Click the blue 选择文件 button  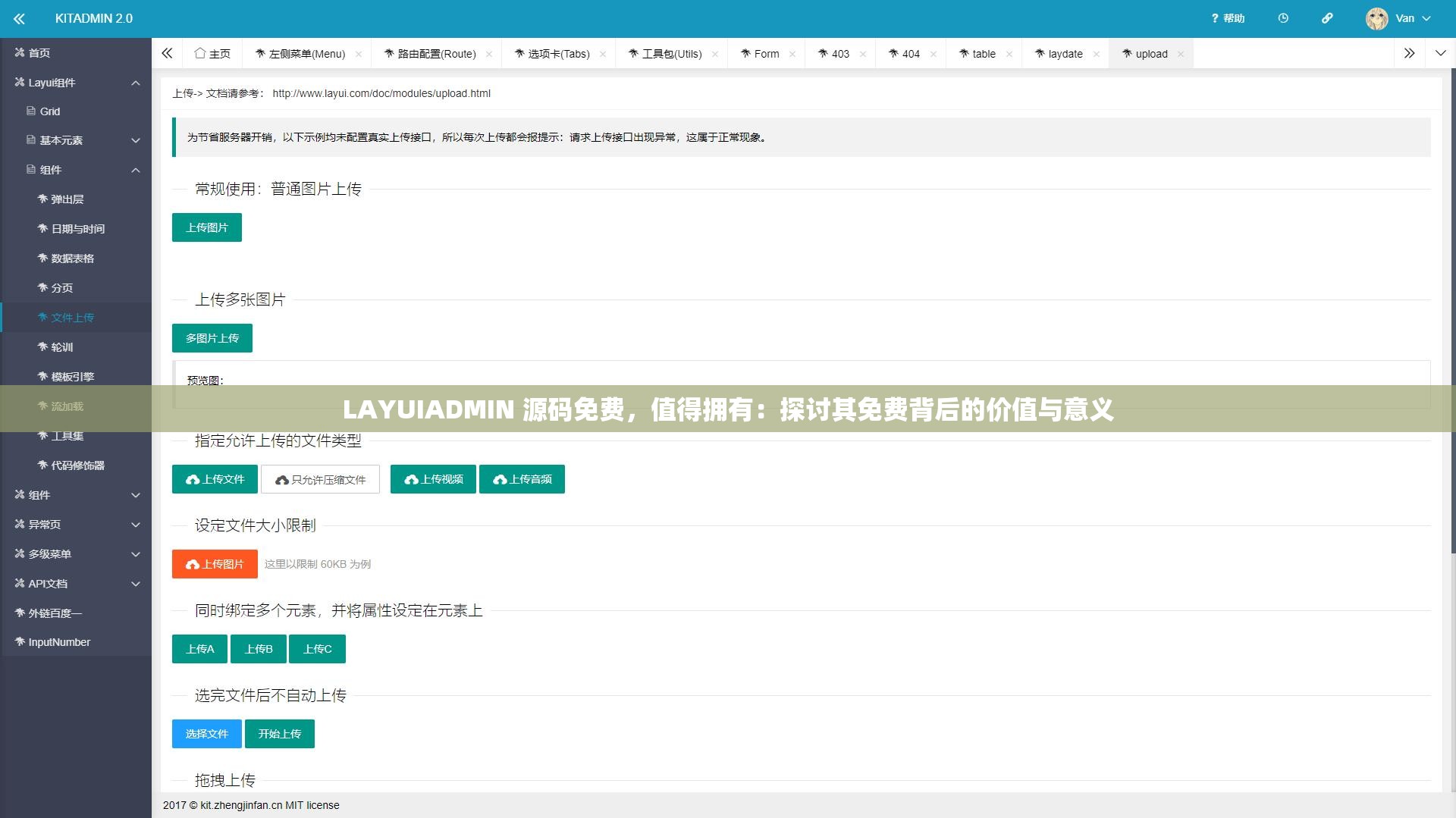207,734
